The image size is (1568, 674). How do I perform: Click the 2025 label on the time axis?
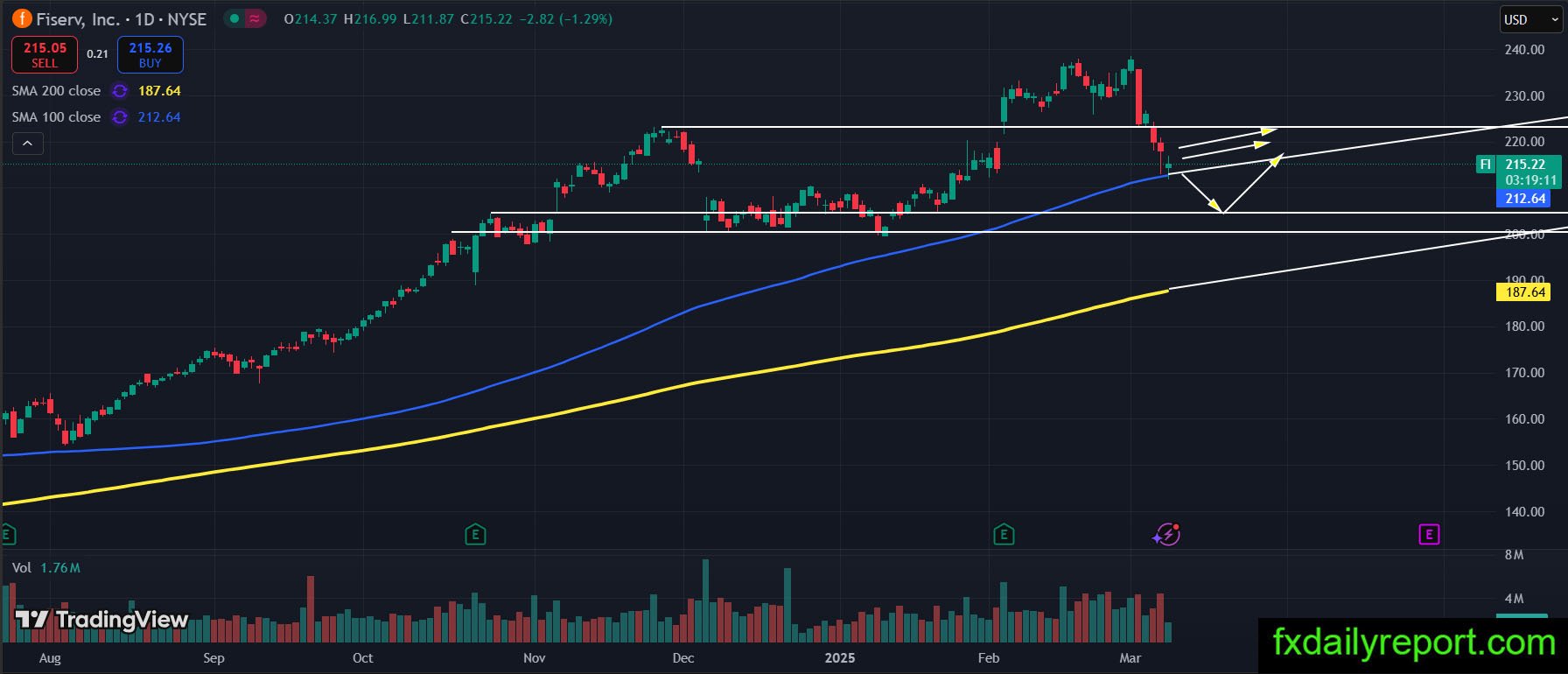pyautogui.click(x=840, y=658)
